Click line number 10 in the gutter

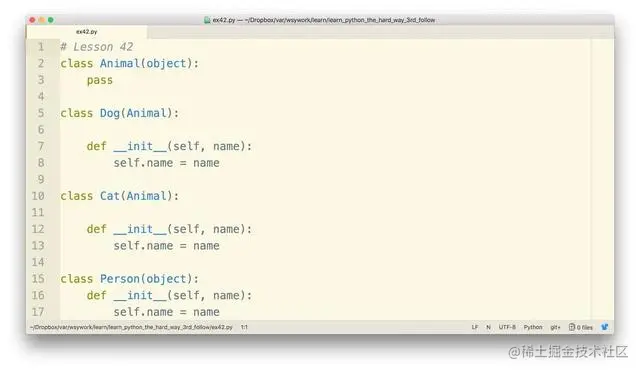pyautogui.click(x=38, y=196)
